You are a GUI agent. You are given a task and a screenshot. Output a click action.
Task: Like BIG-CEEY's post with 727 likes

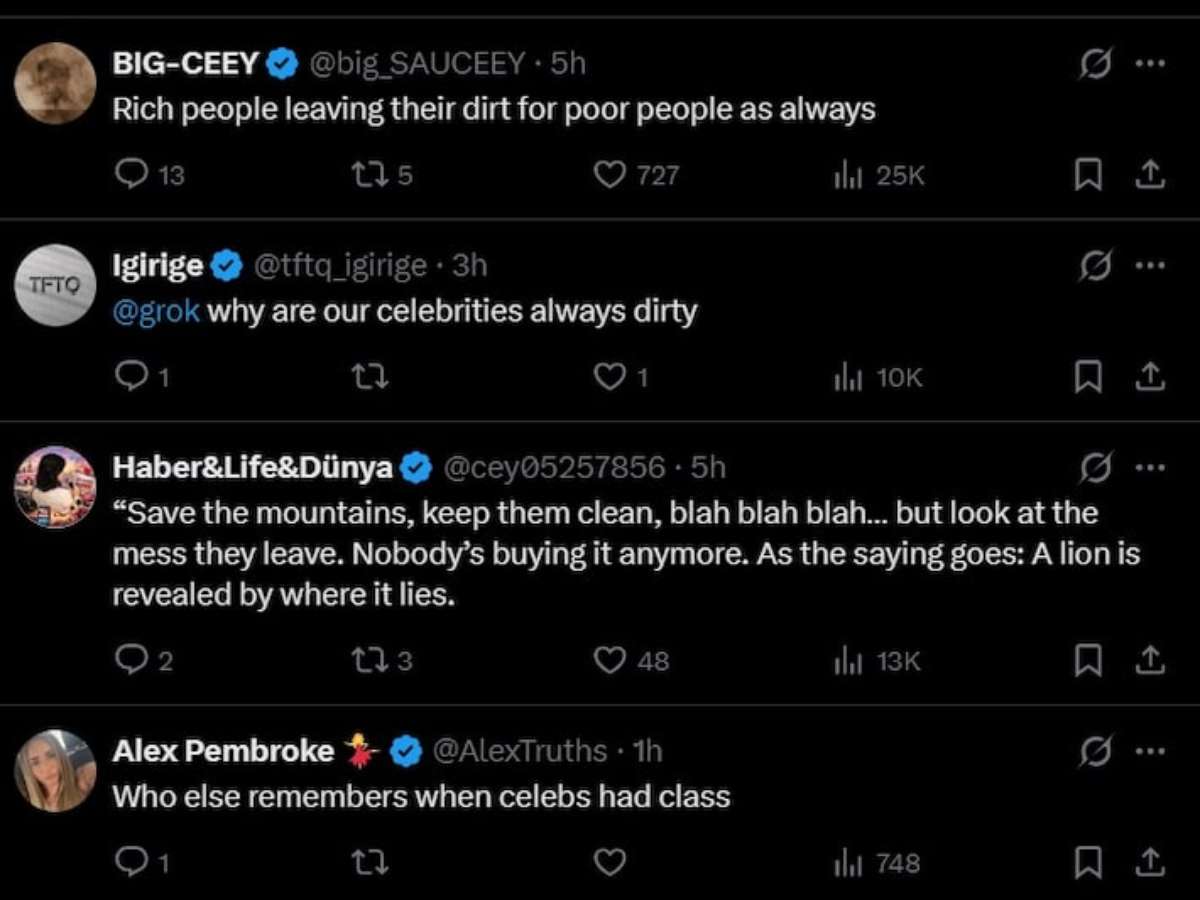(609, 176)
